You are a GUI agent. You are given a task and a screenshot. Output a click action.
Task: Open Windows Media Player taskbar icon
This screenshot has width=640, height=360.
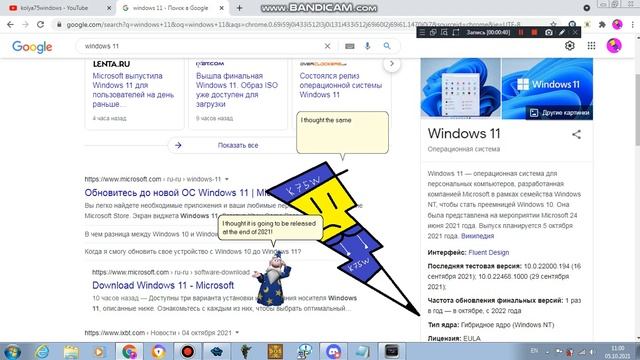pyautogui.click(x=100, y=351)
